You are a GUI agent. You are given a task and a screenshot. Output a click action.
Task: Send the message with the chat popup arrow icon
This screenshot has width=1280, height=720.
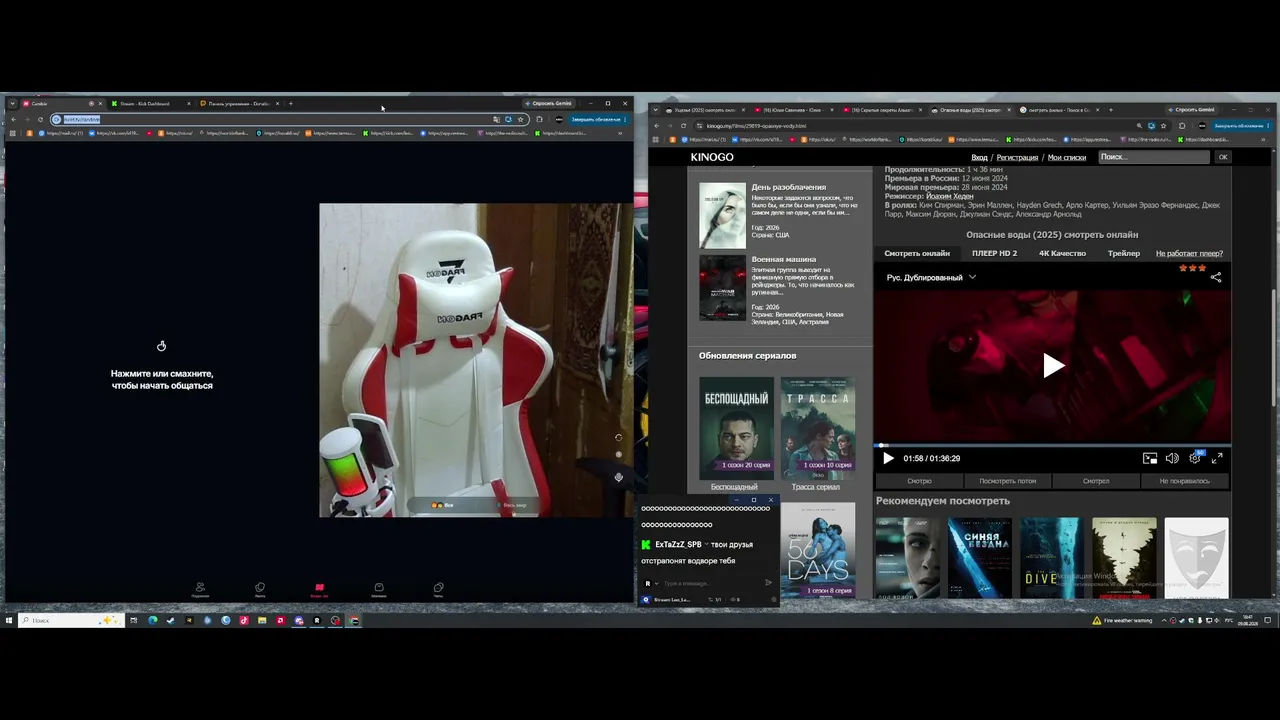click(768, 583)
